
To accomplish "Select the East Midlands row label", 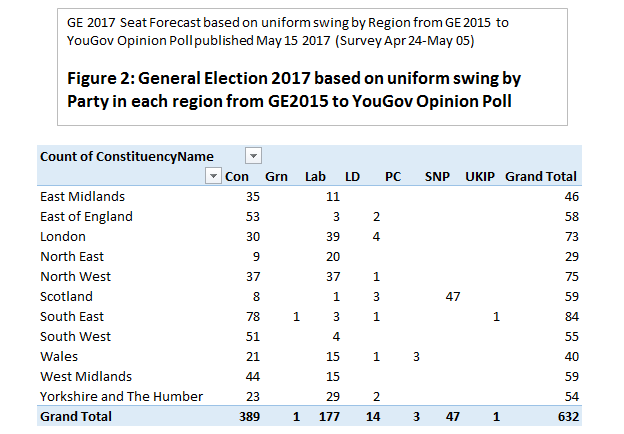I will (82, 196).
